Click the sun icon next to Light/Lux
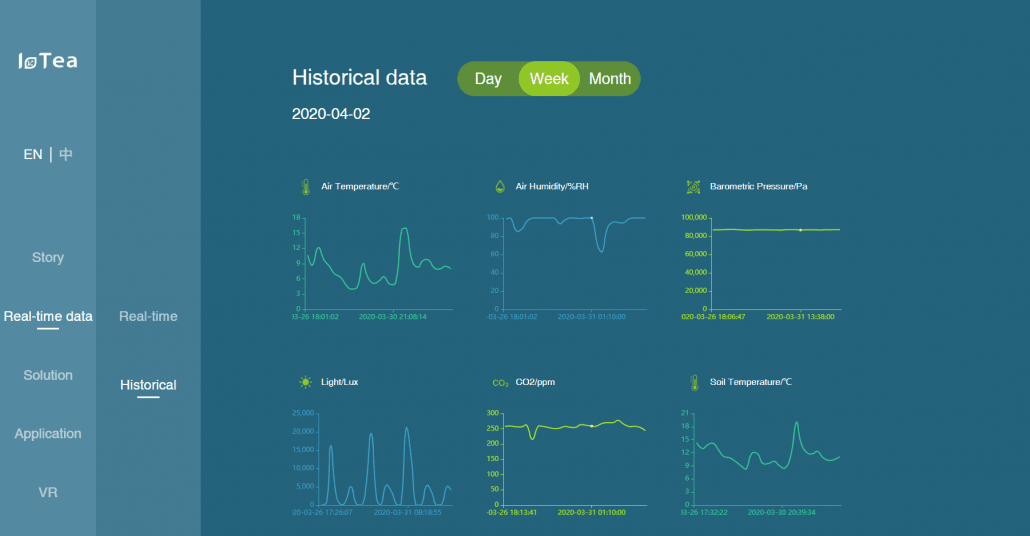The height and width of the screenshot is (536, 1030). pos(305,382)
